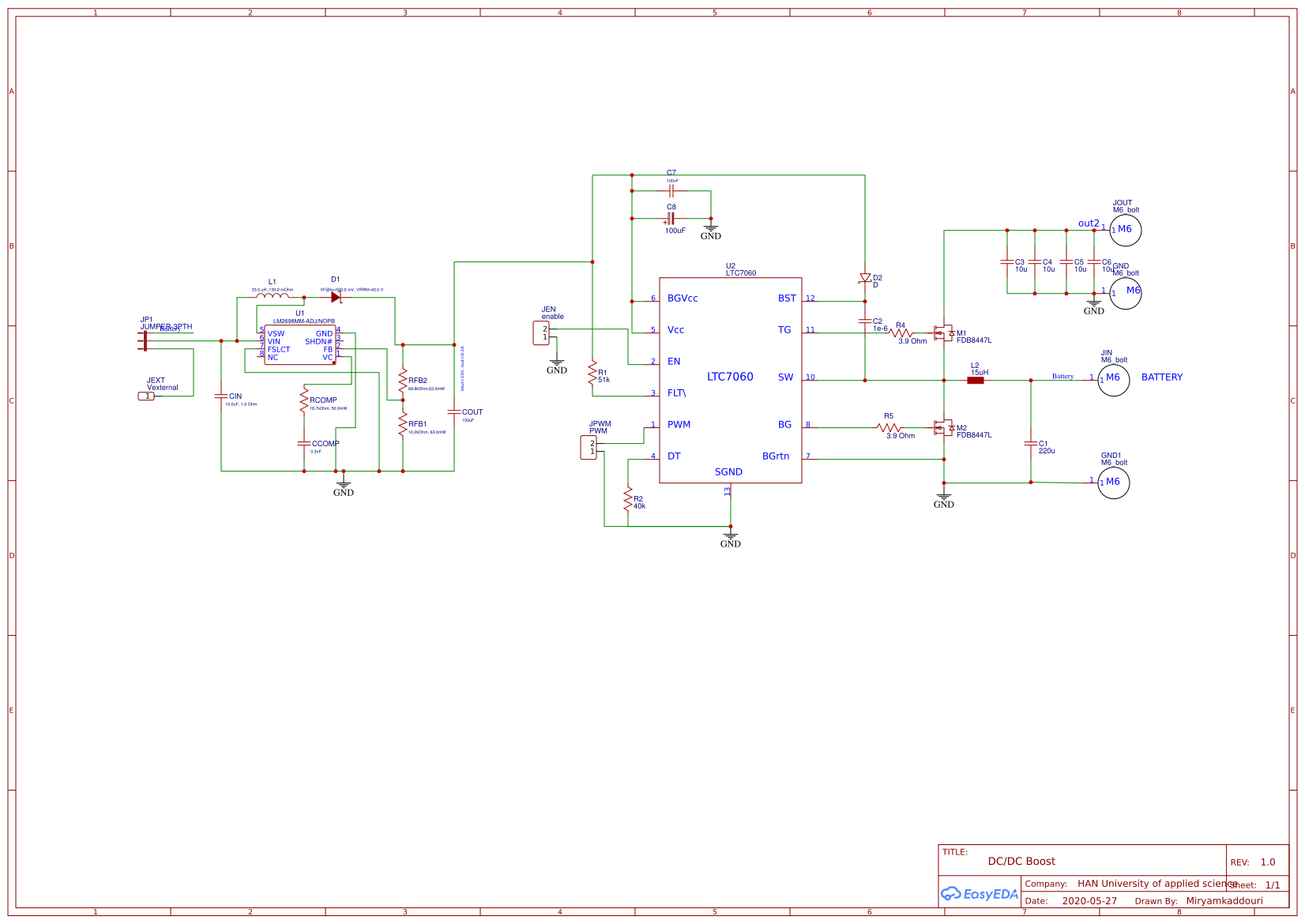The height and width of the screenshot is (924, 1305).
Task: Click the out2 net label near JOUT
Action: pos(1089,223)
